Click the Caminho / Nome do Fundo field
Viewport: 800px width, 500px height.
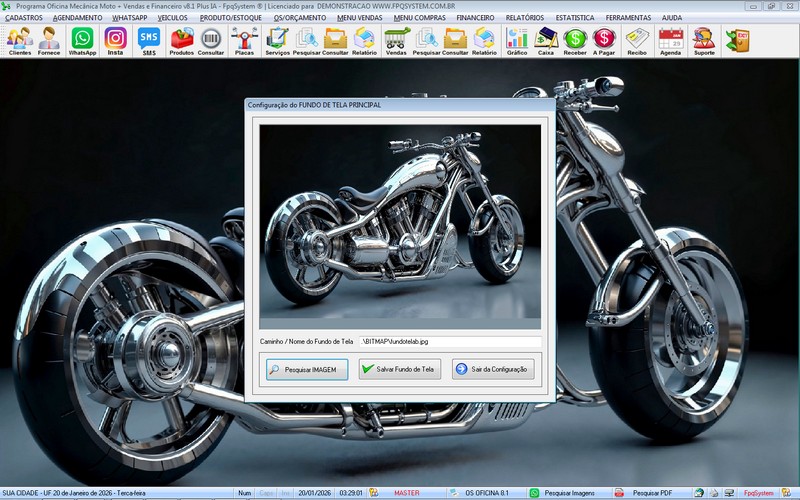(450, 341)
